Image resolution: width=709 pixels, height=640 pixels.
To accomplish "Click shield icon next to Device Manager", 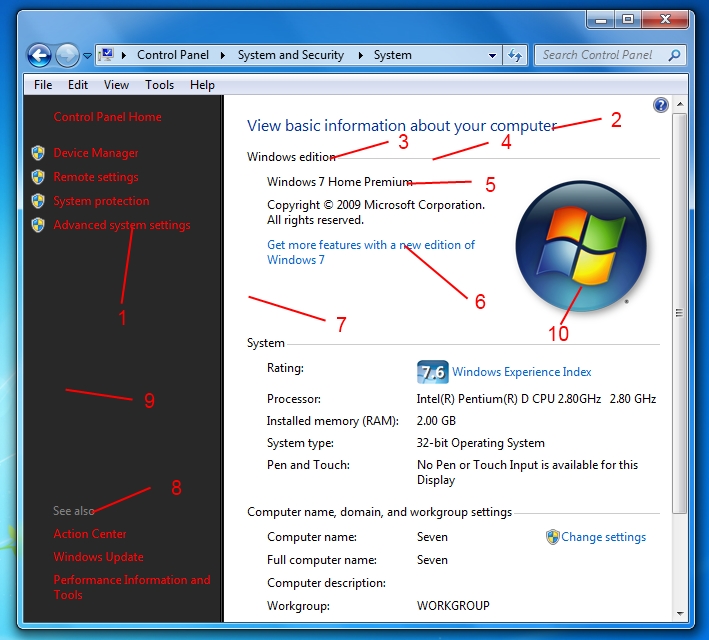I will click(x=38, y=153).
